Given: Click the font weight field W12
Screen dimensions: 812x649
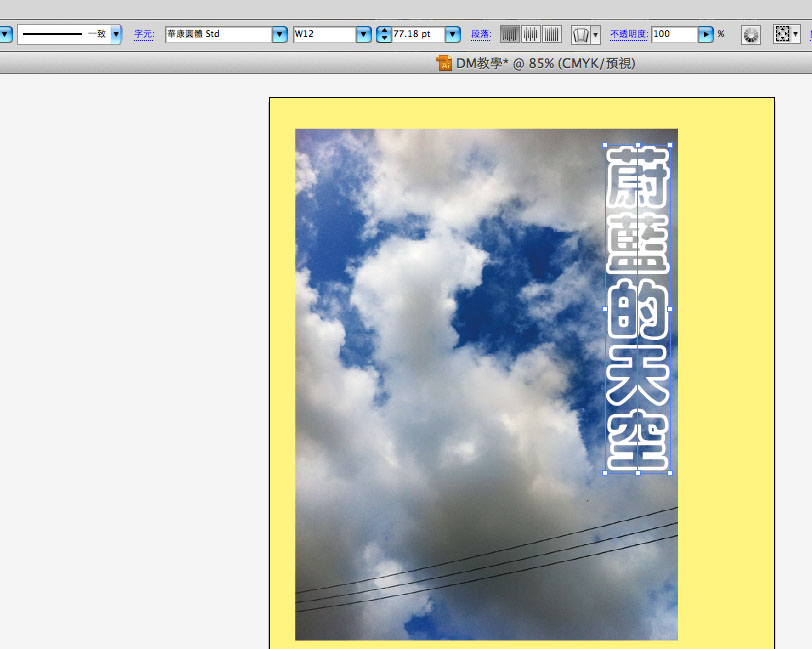Looking at the screenshot, I should (325, 34).
